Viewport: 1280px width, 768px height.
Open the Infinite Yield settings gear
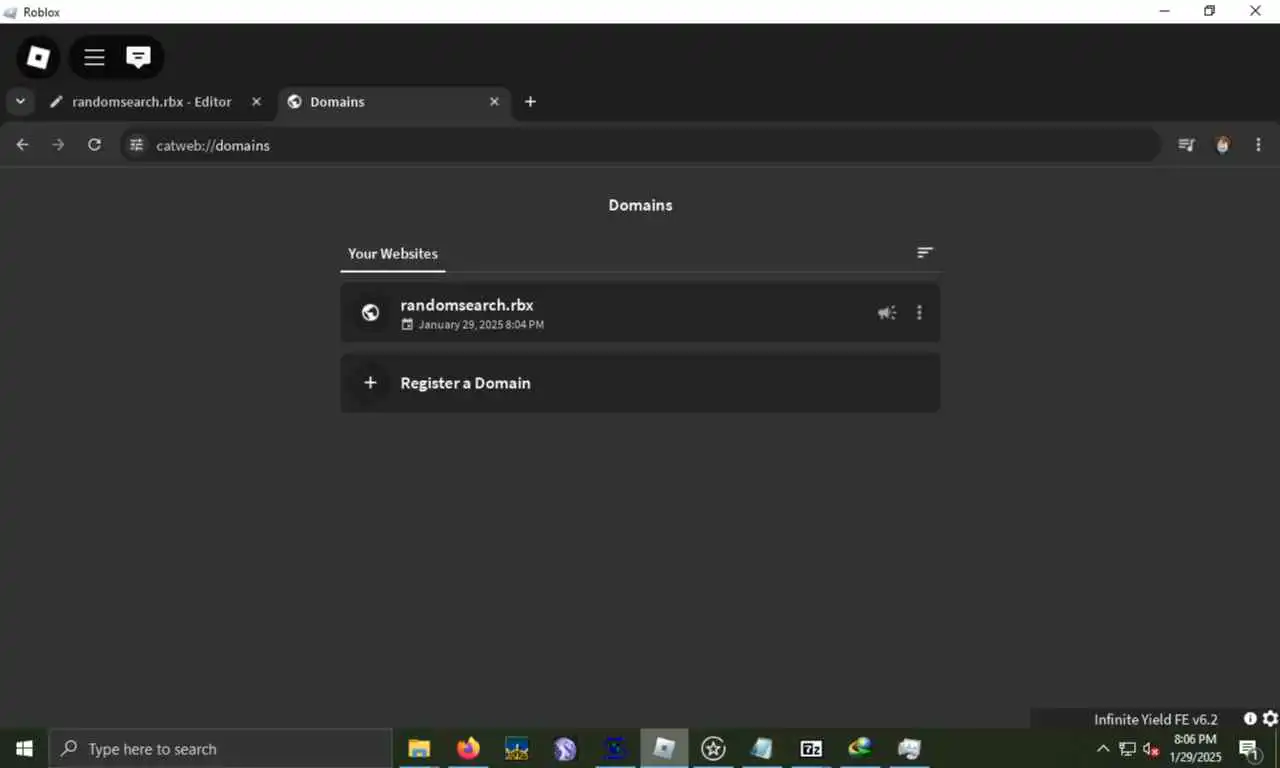1270,719
